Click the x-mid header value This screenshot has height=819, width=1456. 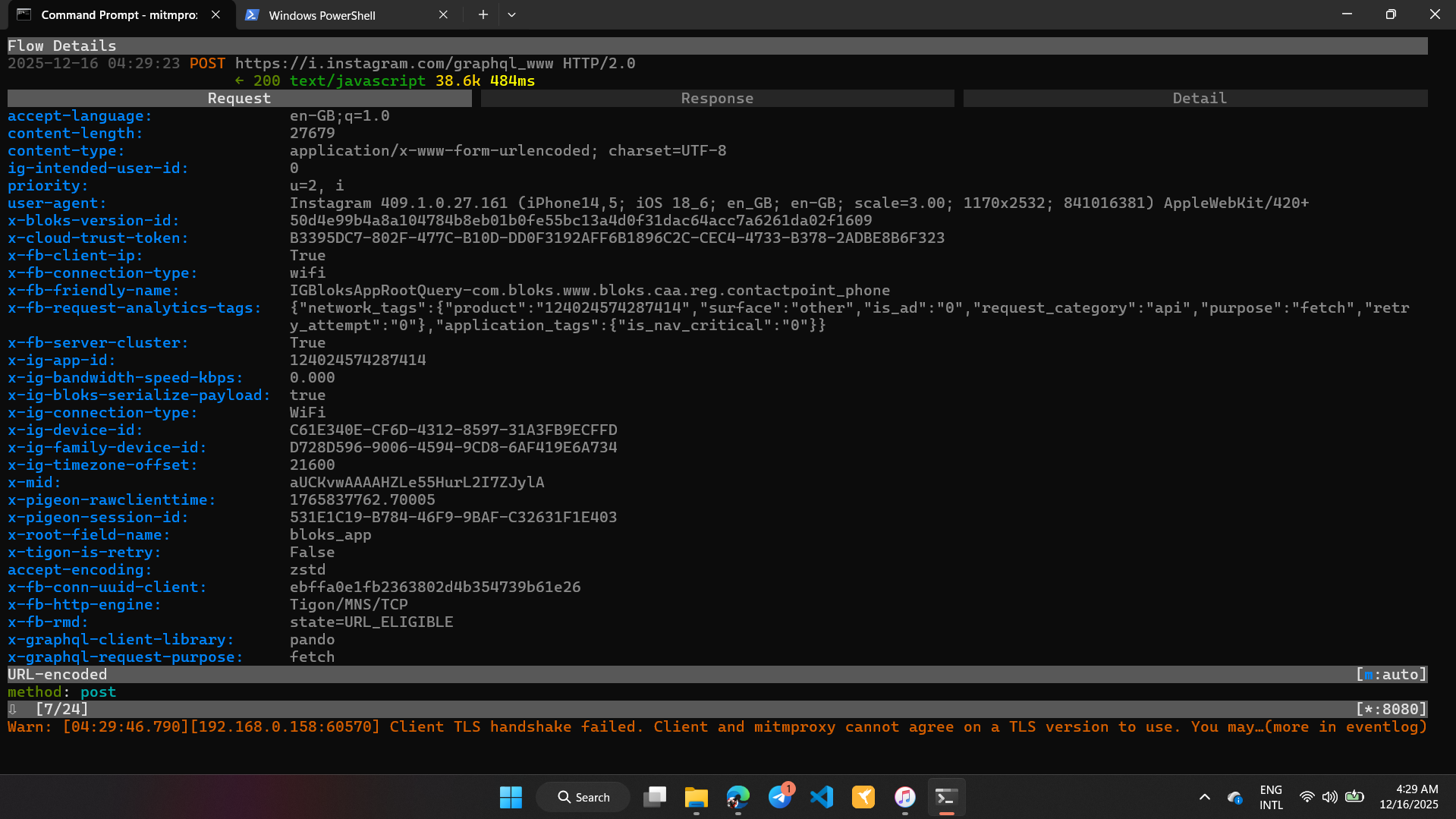click(417, 483)
